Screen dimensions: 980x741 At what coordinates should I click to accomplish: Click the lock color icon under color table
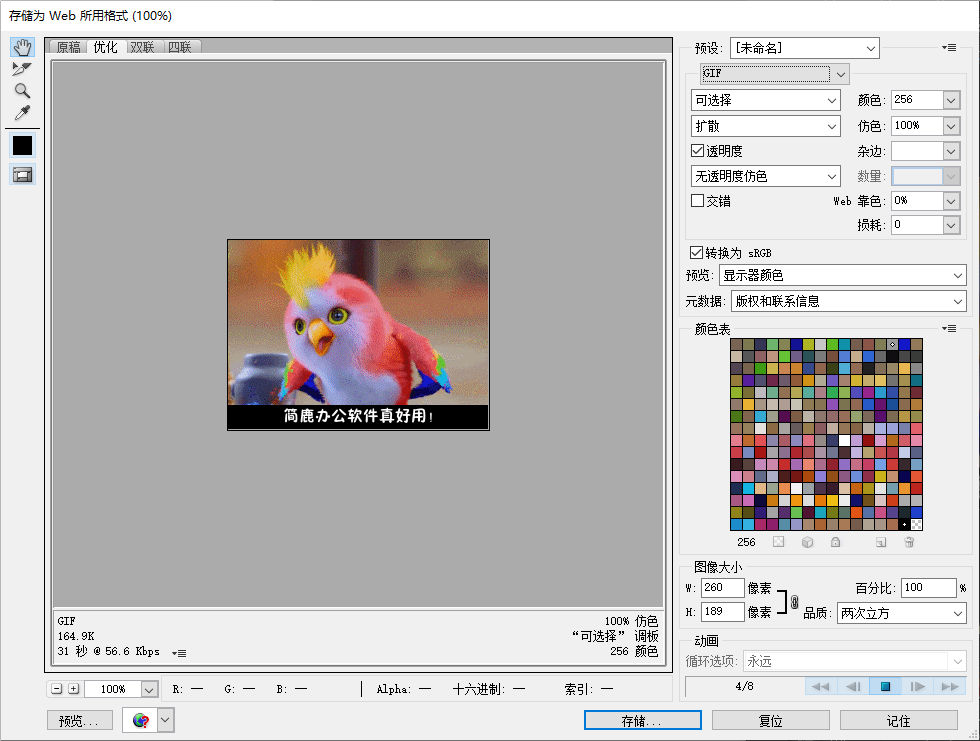835,542
